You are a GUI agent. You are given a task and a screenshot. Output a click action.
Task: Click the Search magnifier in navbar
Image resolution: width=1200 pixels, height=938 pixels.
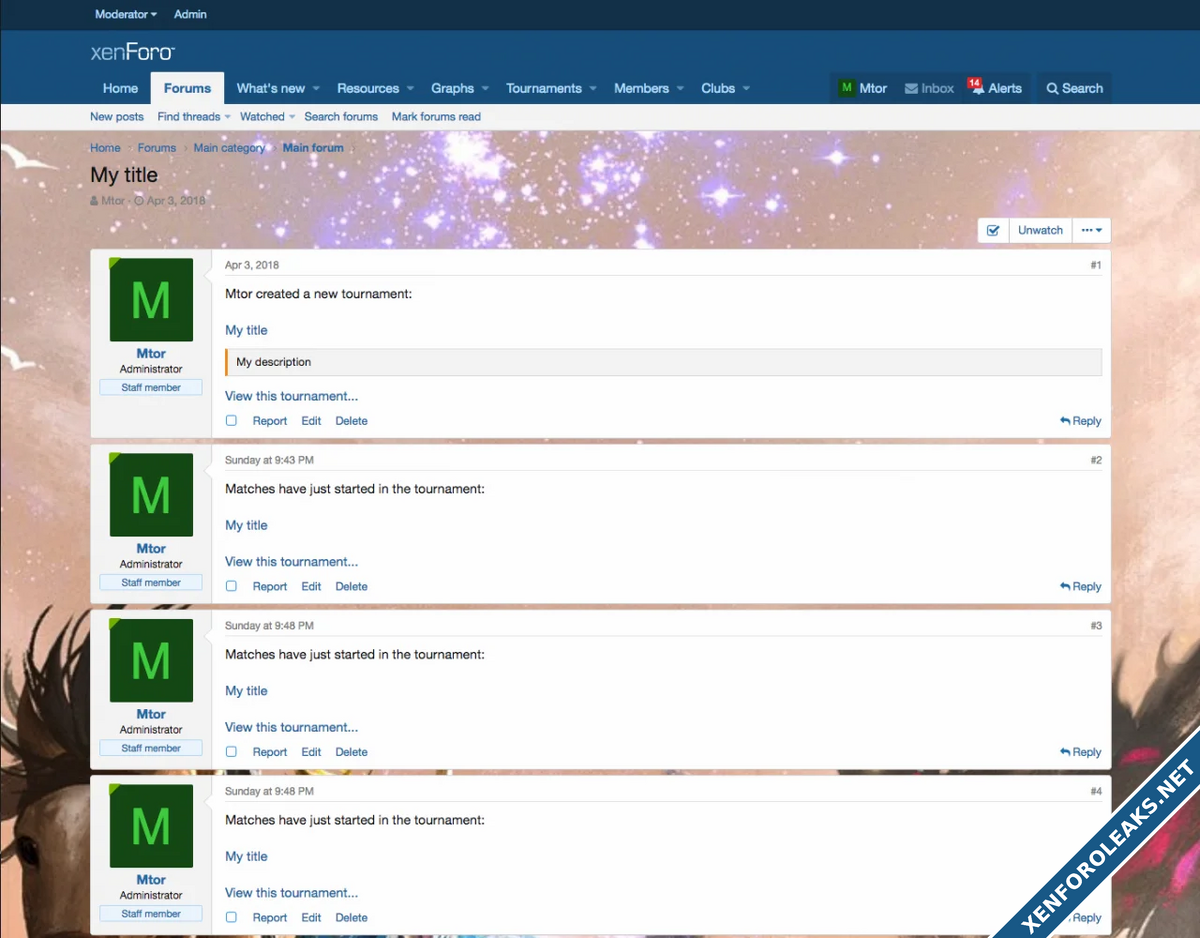[1052, 88]
